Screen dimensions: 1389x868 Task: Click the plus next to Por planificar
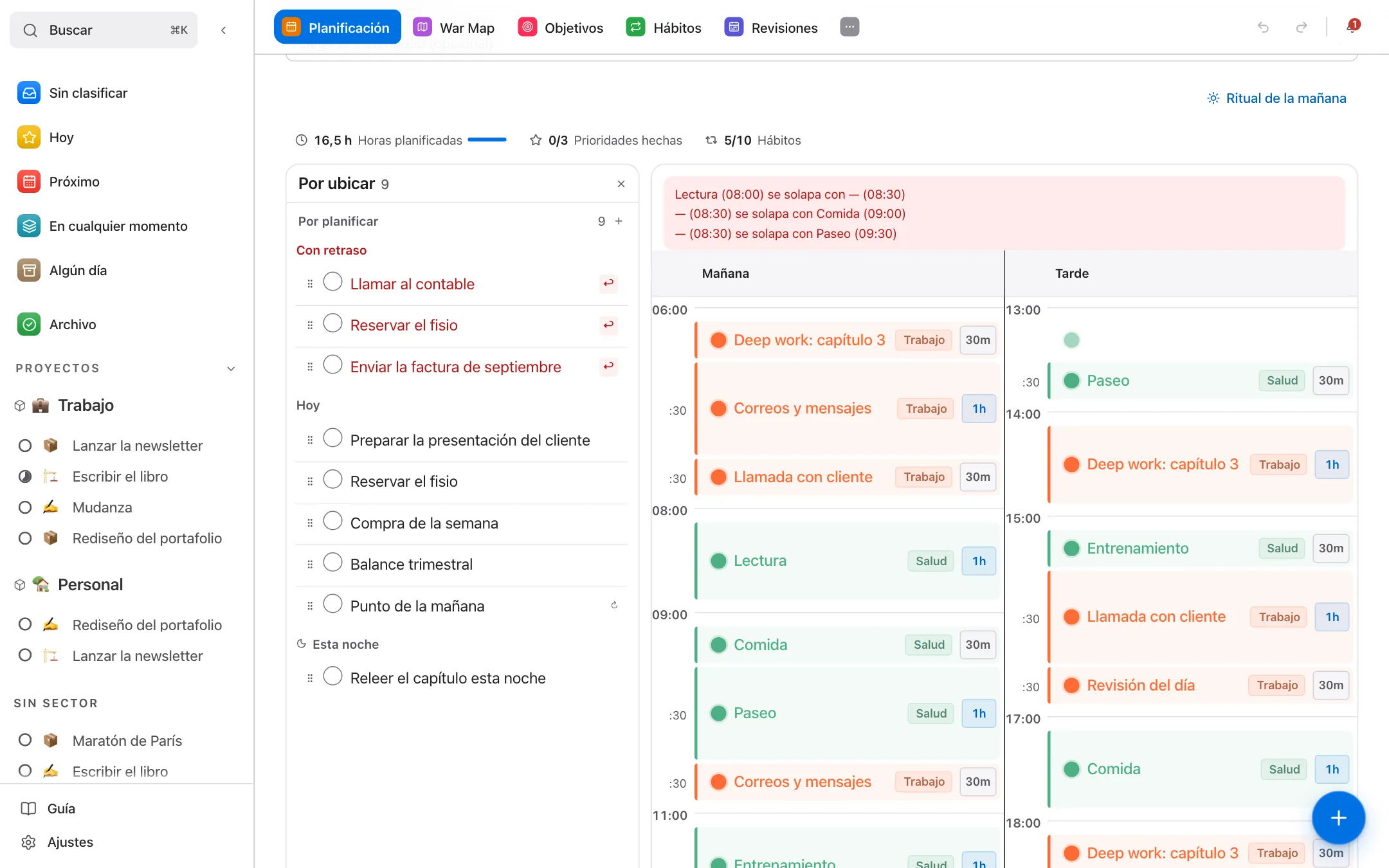click(x=619, y=221)
